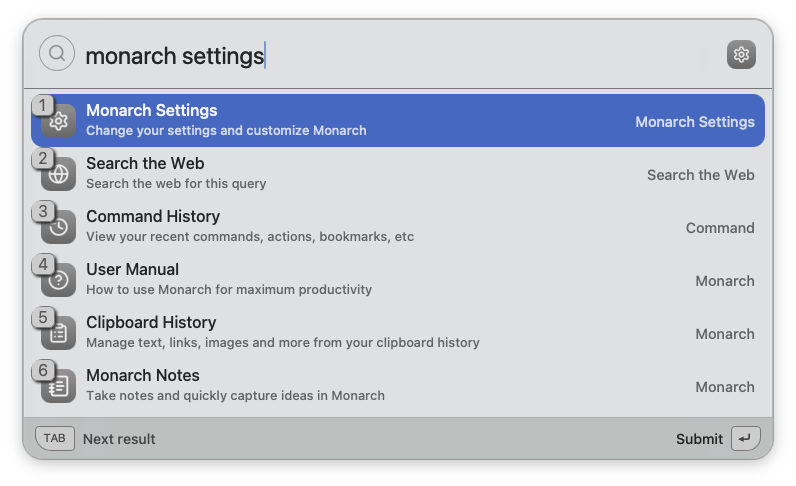Click the Monarch Settings gear icon
This screenshot has width=796, height=486.
58,121
